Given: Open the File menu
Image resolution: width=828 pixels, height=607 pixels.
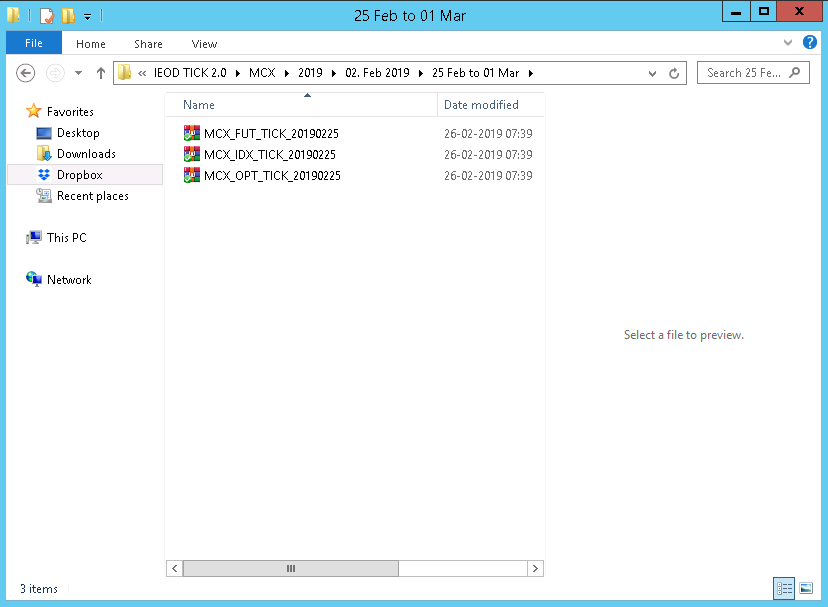Looking at the screenshot, I should pyautogui.click(x=34, y=43).
